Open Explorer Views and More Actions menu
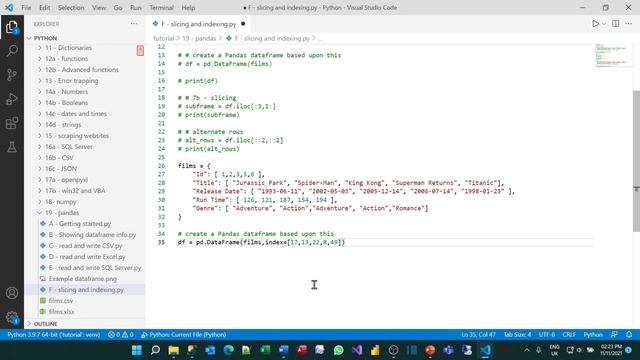This screenshot has height=360, width=640. pyautogui.click(x=134, y=24)
